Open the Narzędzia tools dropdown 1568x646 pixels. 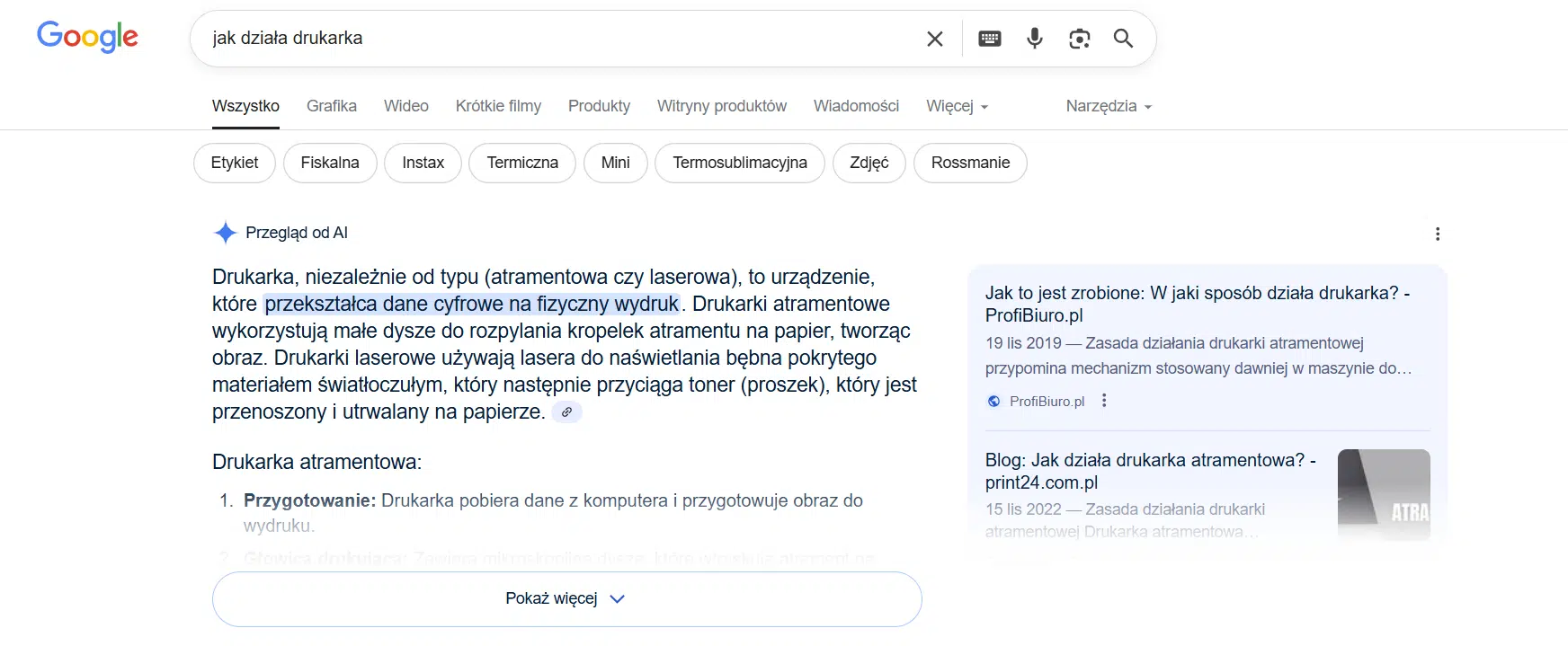pos(1108,106)
